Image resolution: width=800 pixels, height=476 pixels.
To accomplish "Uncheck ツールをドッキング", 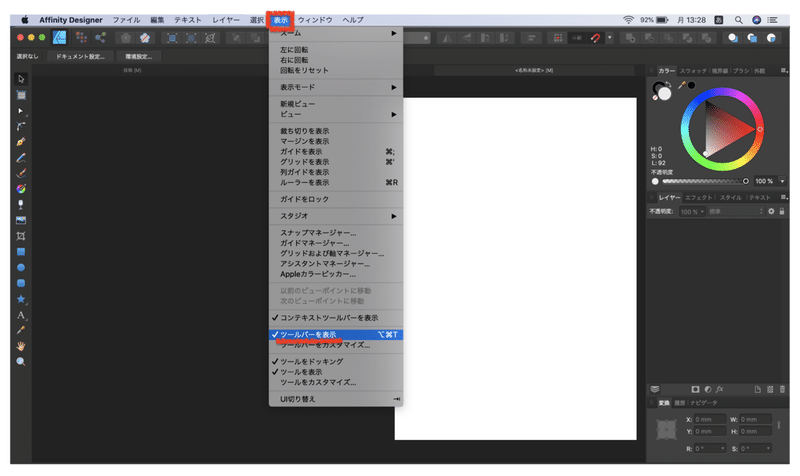I will pyautogui.click(x=336, y=361).
